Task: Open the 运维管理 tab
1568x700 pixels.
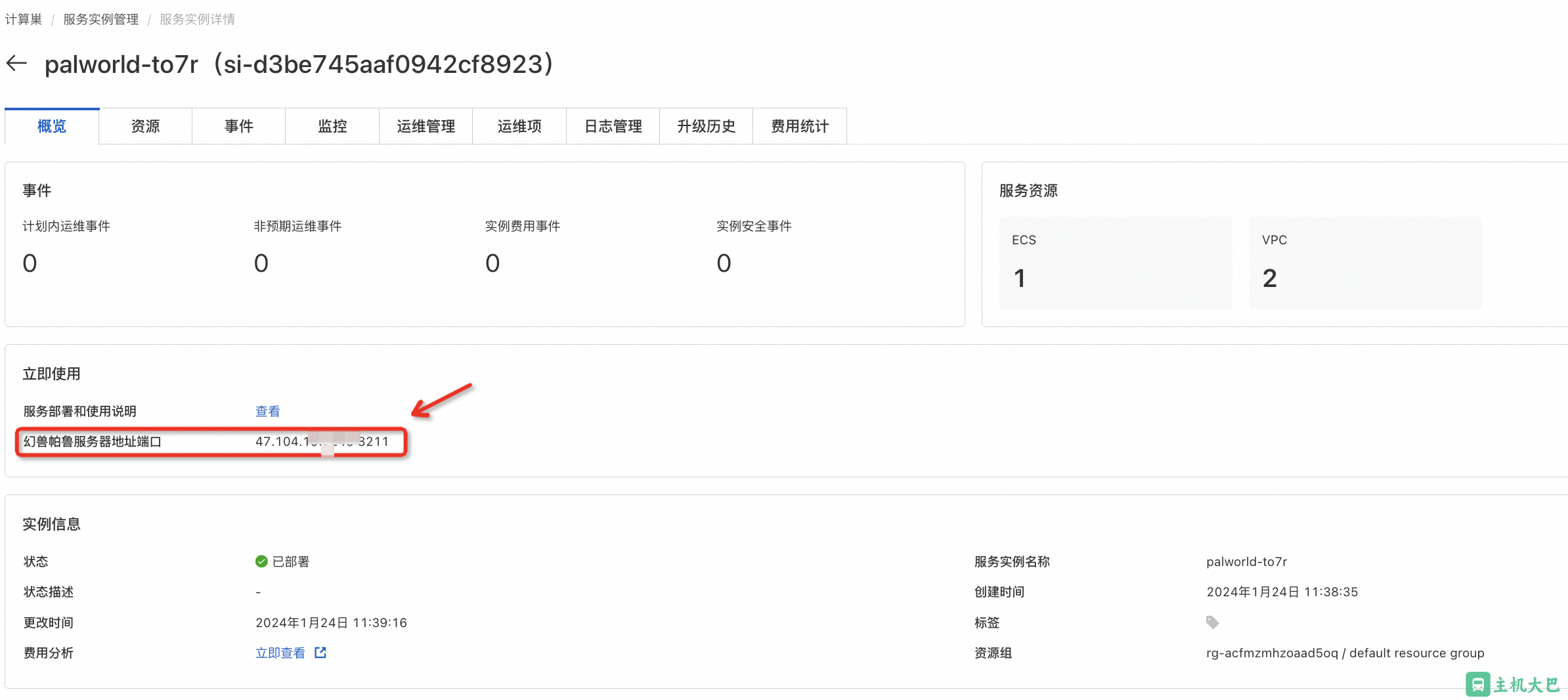Action: (426, 126)
